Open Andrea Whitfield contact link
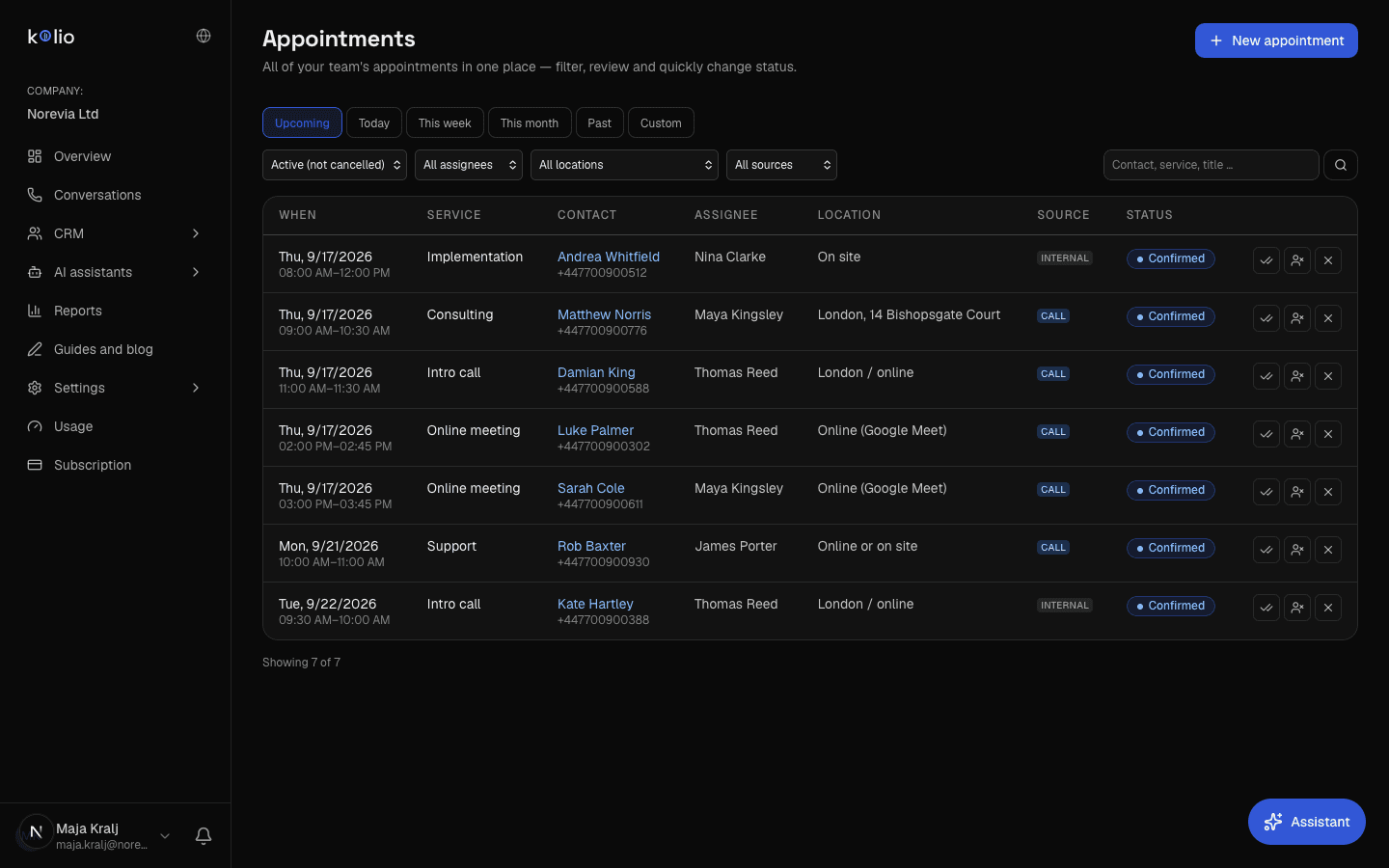Screen dimensions: 1389x868 pyautogui.click(x=609, y=257)
